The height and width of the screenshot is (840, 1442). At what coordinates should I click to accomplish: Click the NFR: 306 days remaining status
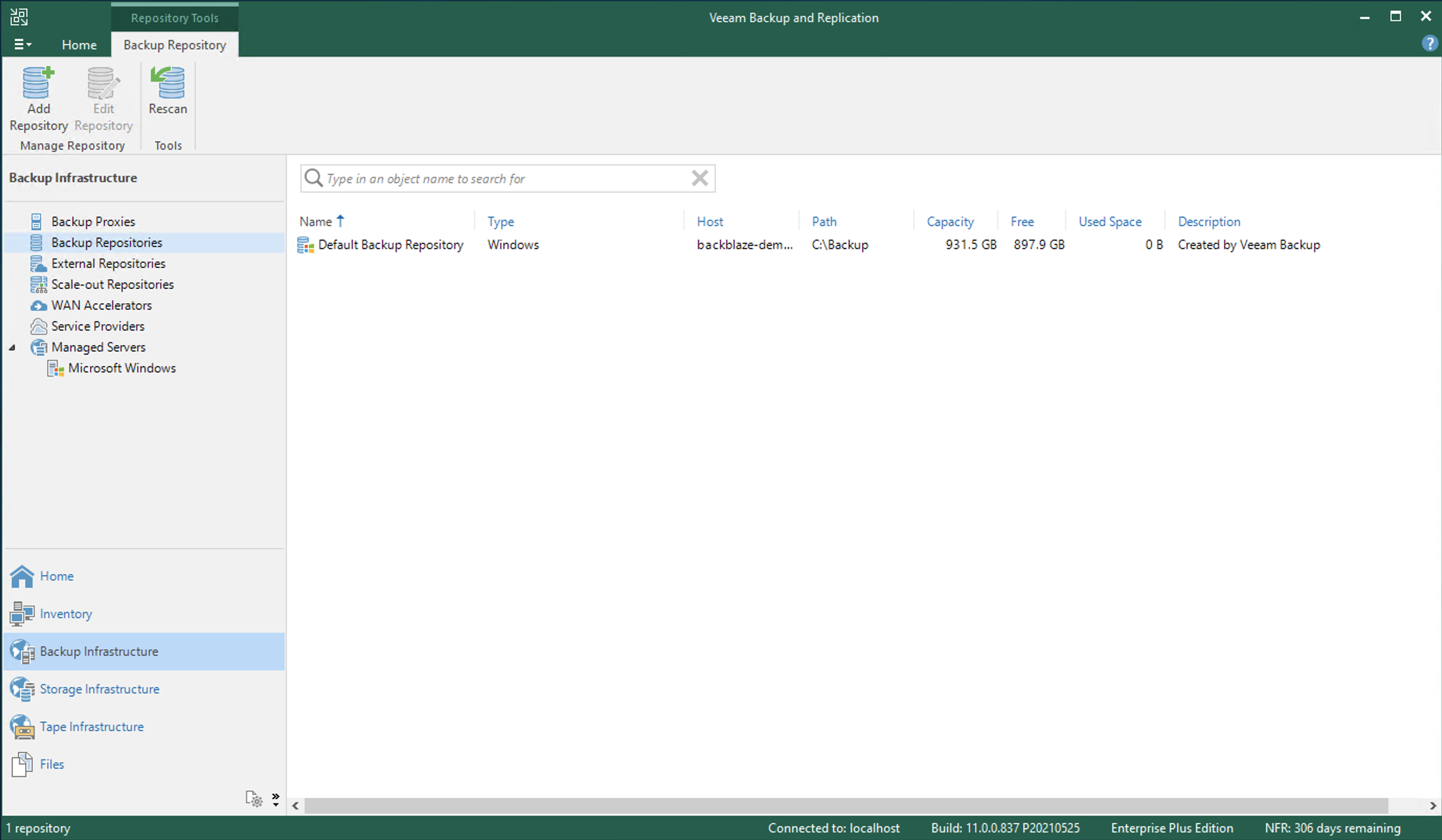(1333, 828)
